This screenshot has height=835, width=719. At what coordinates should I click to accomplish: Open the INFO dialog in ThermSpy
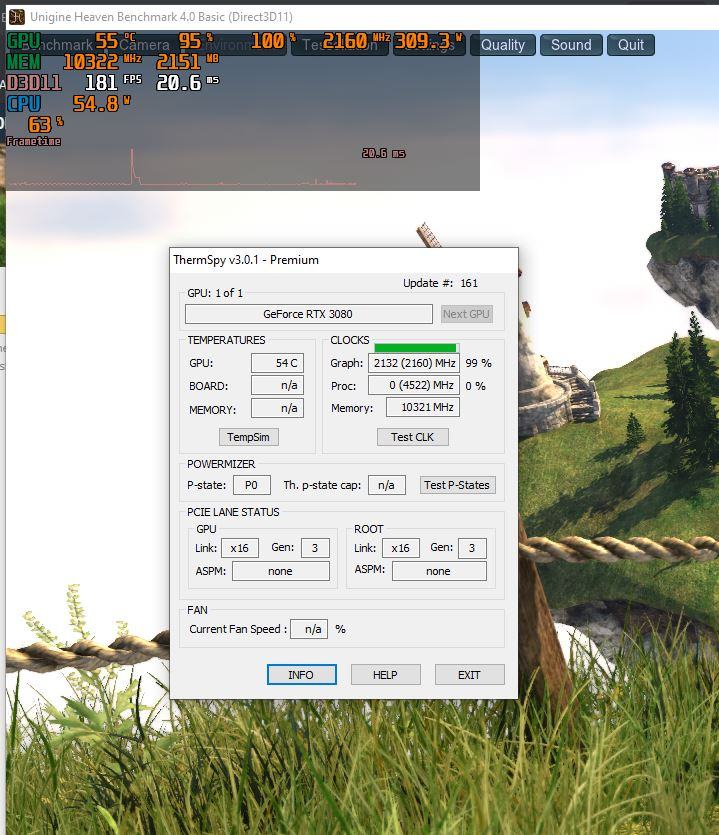click(301, 675)
